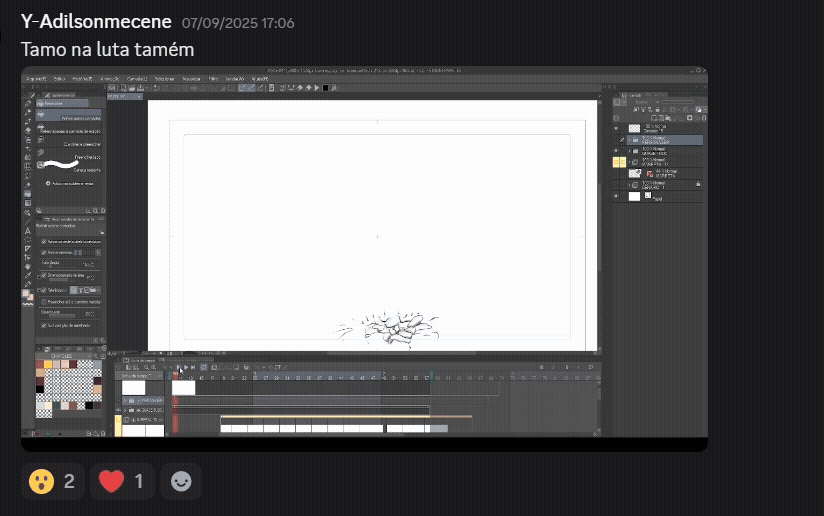The height and width of the screenshot is (516, 824).
Task: Click the Undo arrow in command bar
Action: point(156,88)
